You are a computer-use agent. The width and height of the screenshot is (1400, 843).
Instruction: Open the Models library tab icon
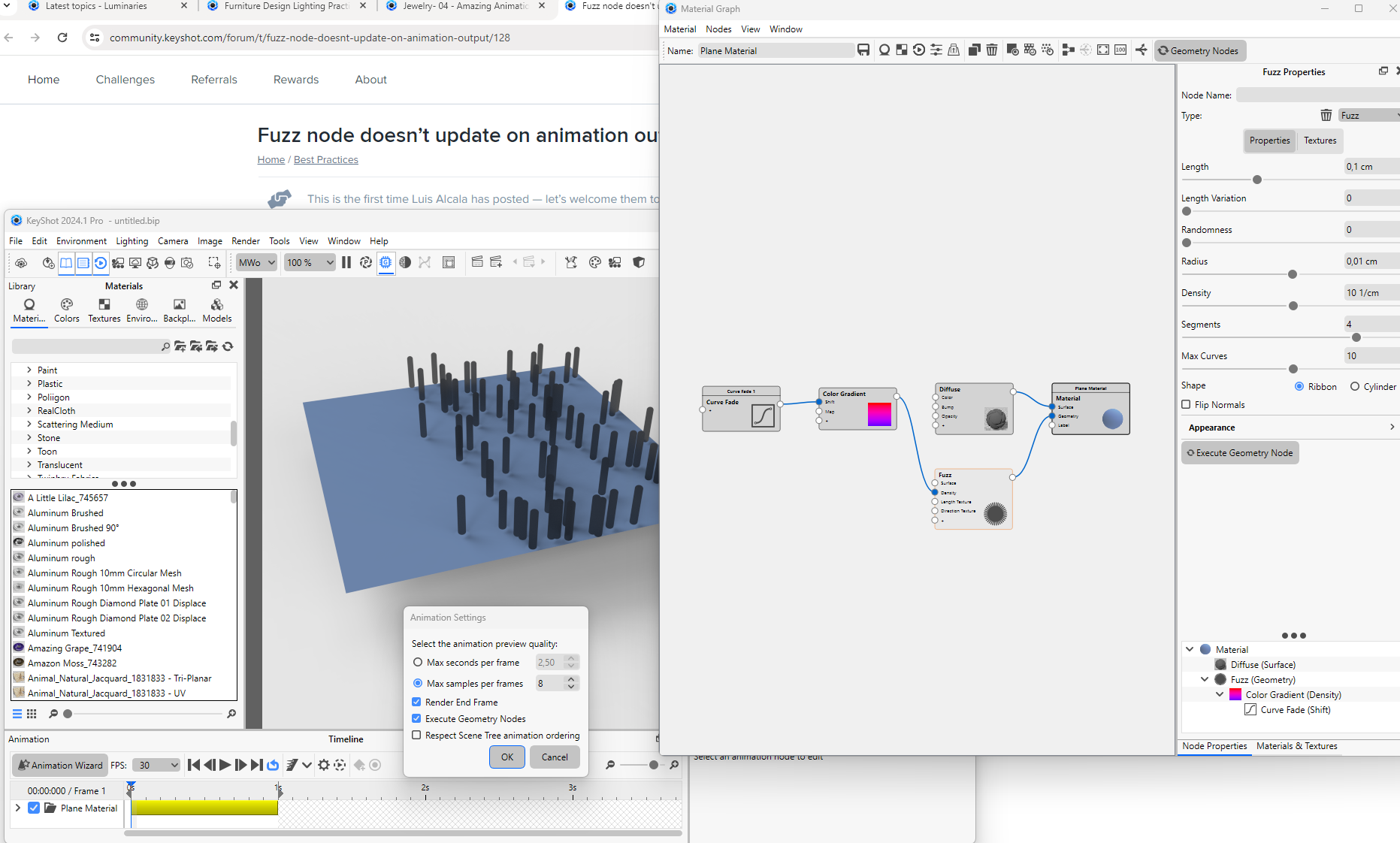(217, 304)
